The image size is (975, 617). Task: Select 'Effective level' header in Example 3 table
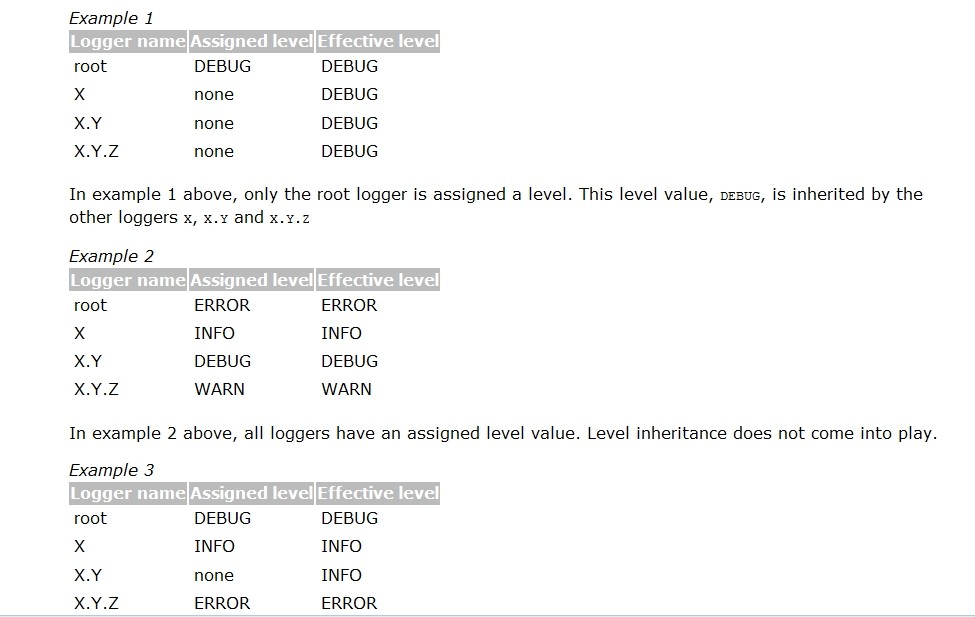point(378,493)
